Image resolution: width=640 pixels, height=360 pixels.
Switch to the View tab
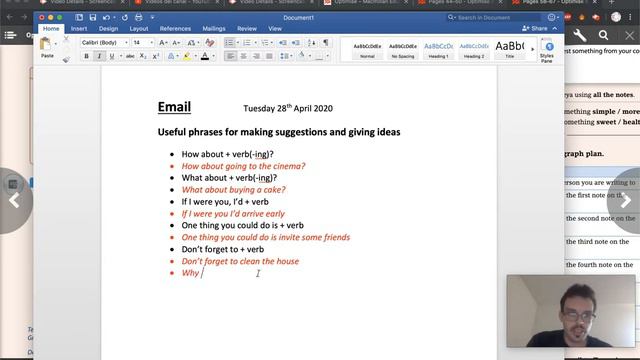pyautogui.click(x=275, y=29)
